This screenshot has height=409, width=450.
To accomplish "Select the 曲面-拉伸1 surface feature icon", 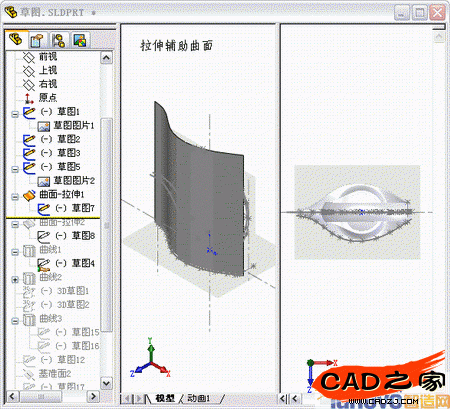I will click(29, 195).
